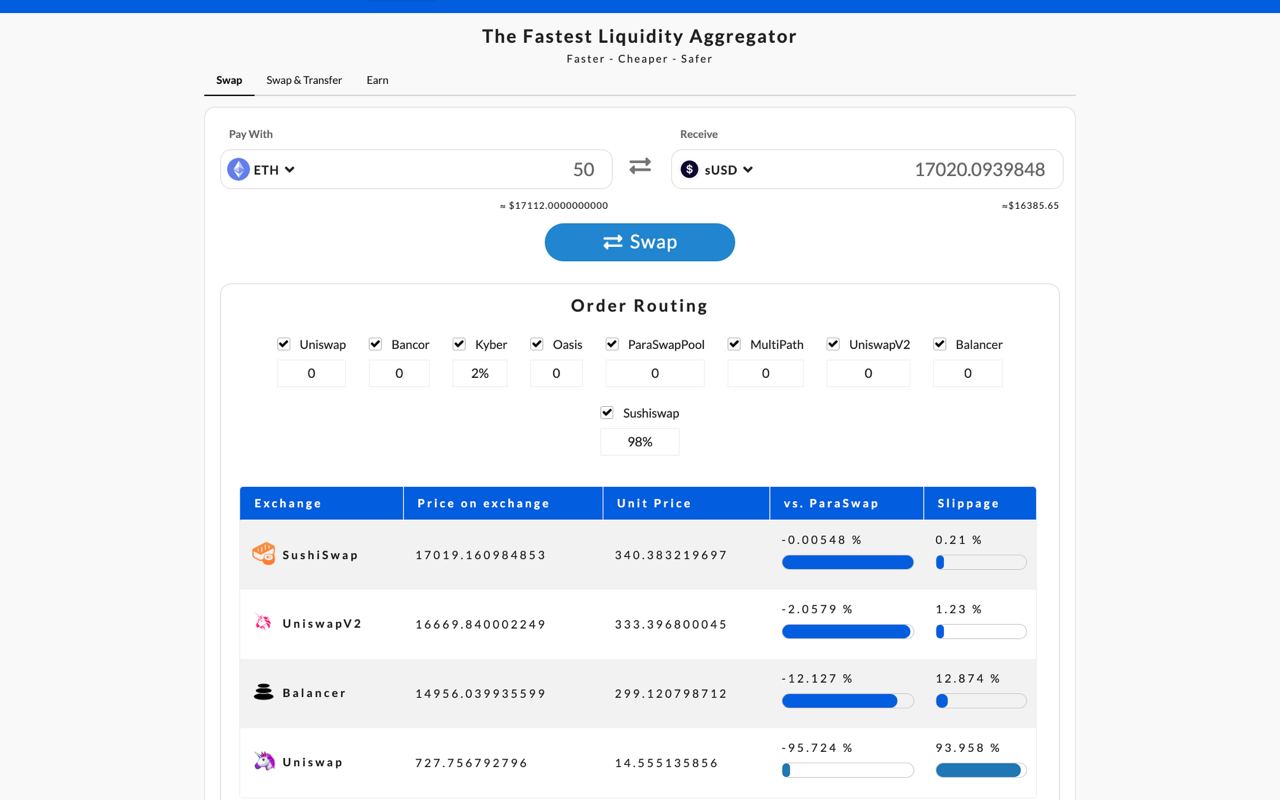The height and width of the screenshot is (800, 1280).
Task: Open the sUSD receive token dropdown
Action: 717,170
